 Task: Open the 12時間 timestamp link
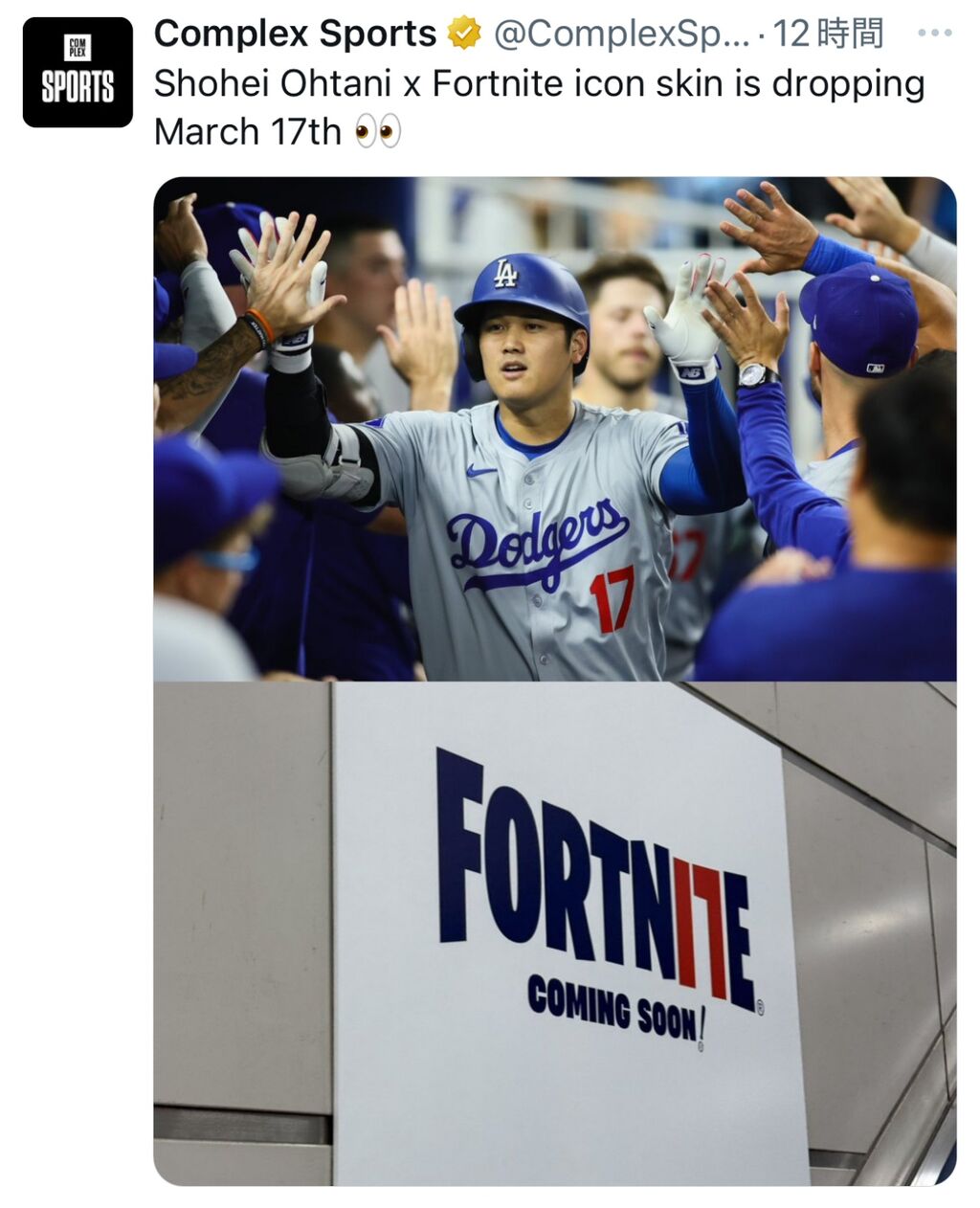tap(827, 34)
